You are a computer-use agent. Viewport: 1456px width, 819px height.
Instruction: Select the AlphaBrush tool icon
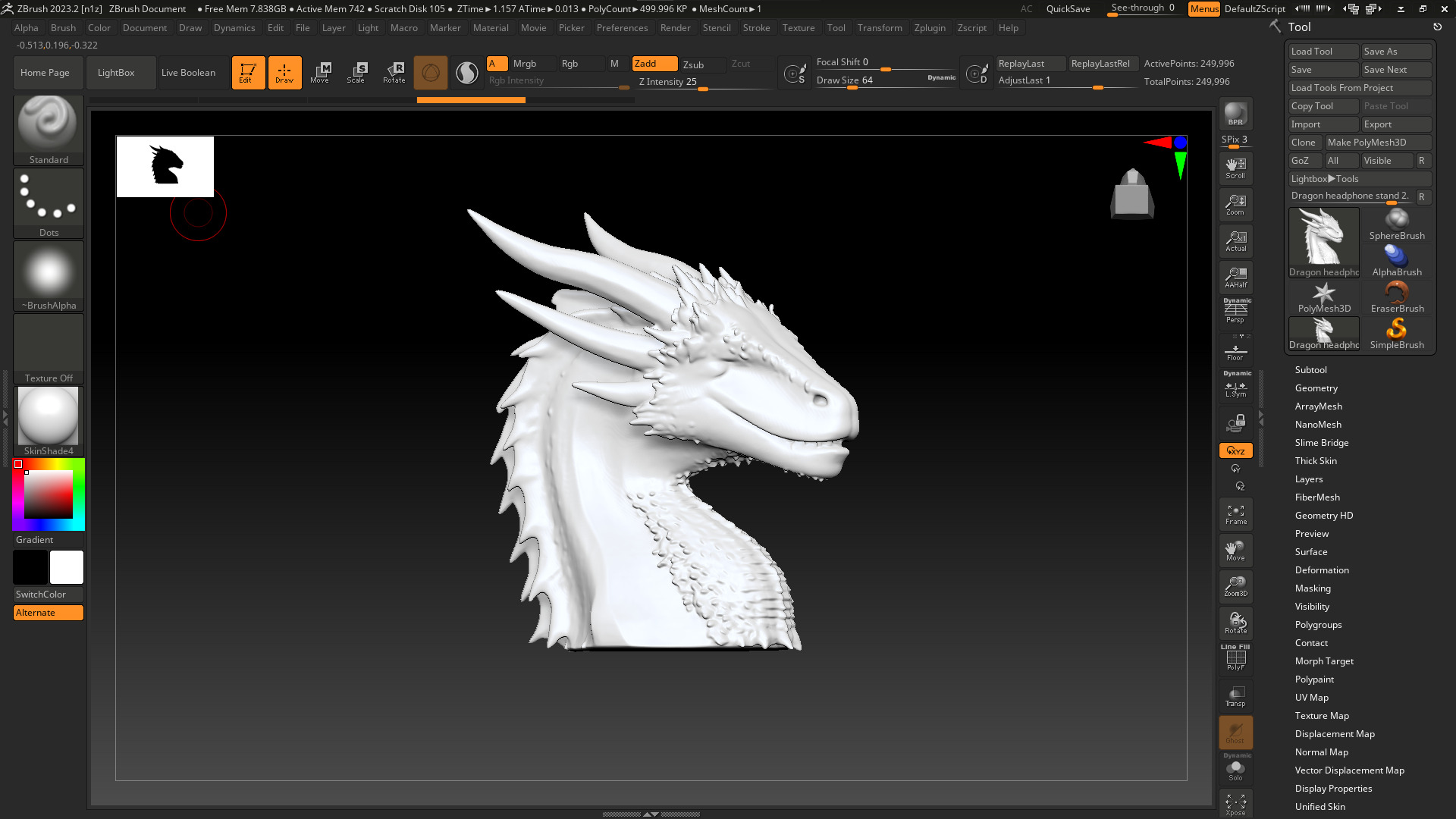click(x=1397, y=262)
